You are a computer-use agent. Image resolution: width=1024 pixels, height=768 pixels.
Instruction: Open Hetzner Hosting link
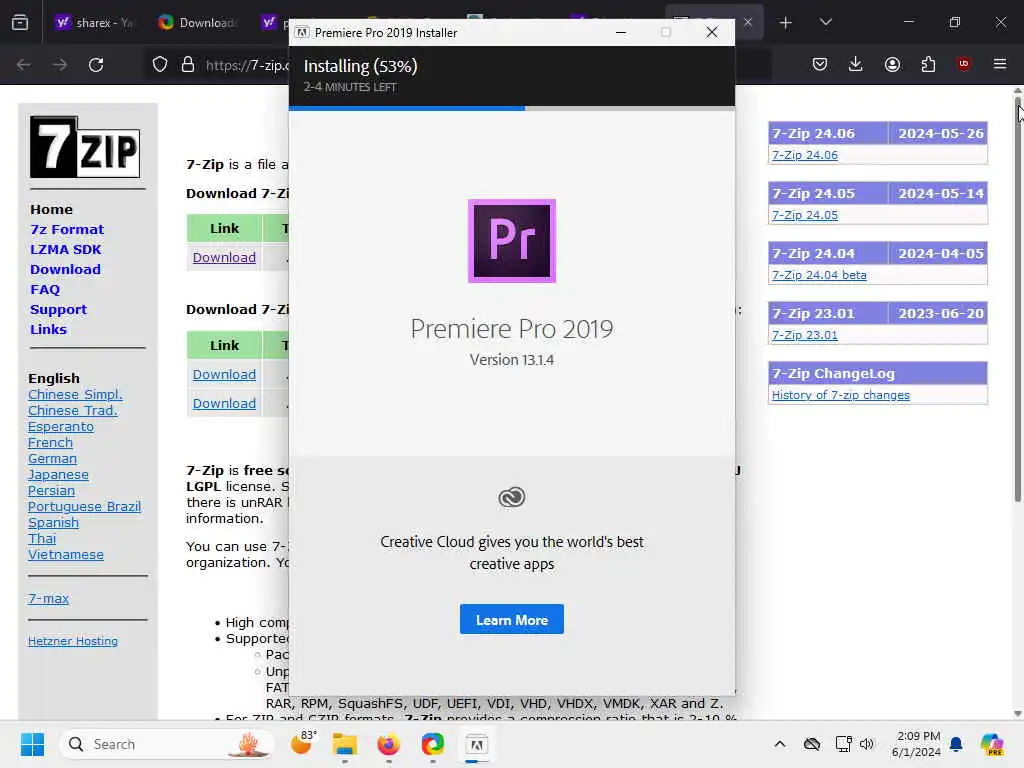pyautogui.click(x=72, y=641)
